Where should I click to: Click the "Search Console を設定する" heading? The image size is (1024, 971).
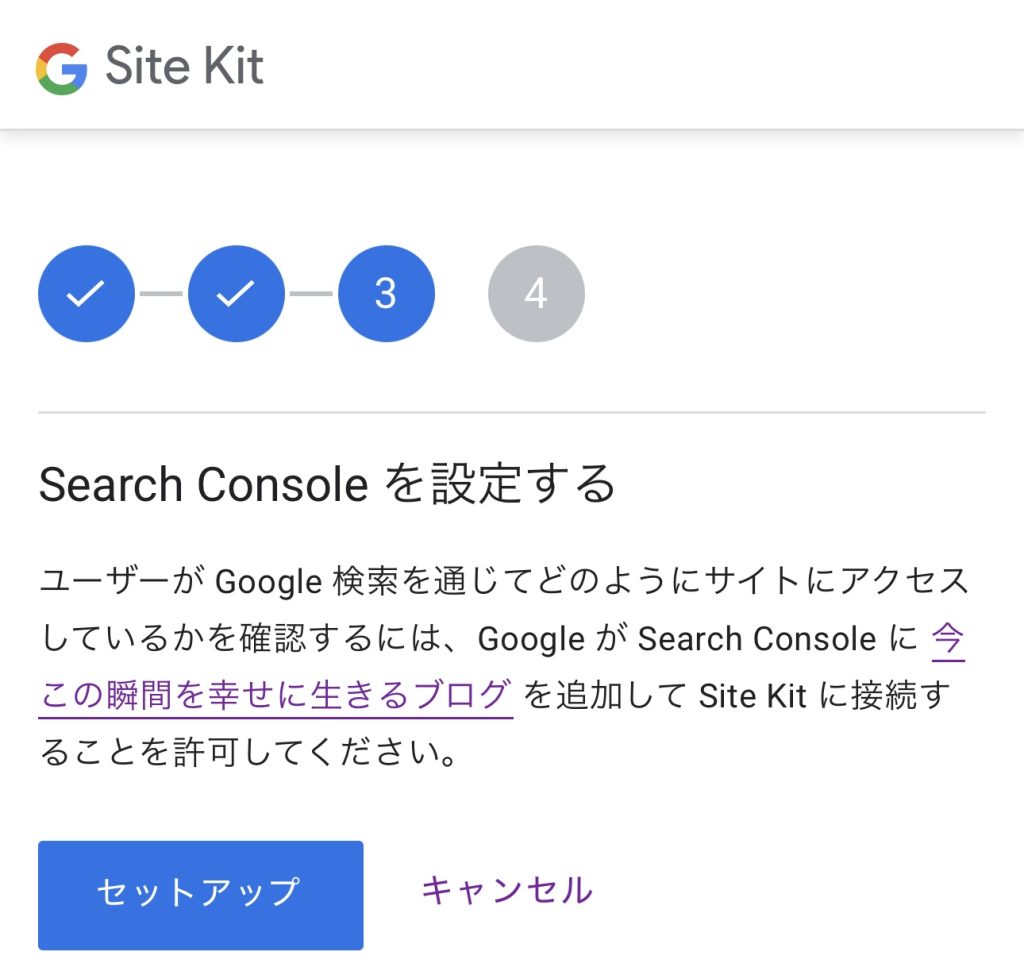[x=326, y=485]
